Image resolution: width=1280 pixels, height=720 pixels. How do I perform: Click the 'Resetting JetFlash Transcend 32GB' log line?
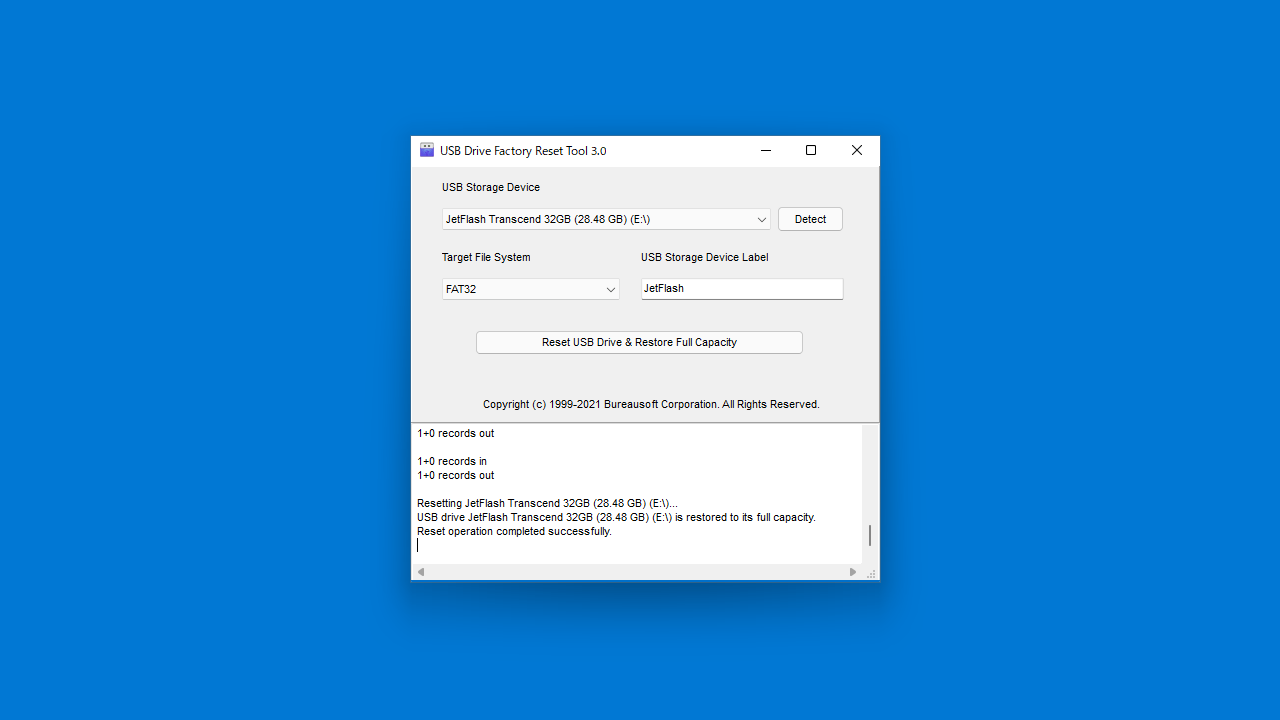click(547, 503)
